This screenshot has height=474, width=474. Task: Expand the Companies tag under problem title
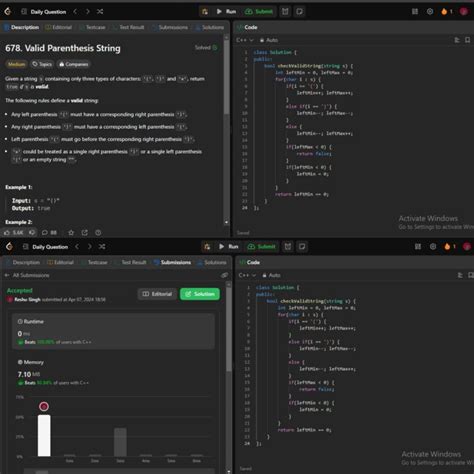coord(74,64)
